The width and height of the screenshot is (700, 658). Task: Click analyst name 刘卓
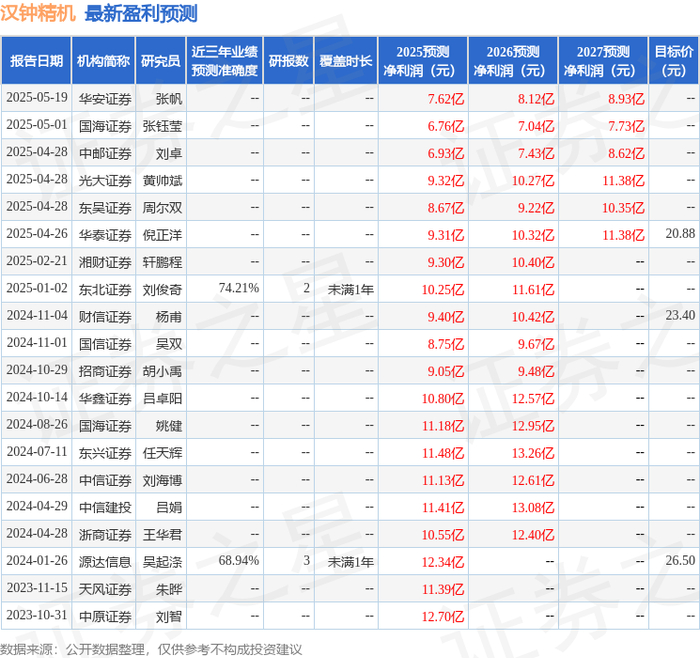(169, 153)
